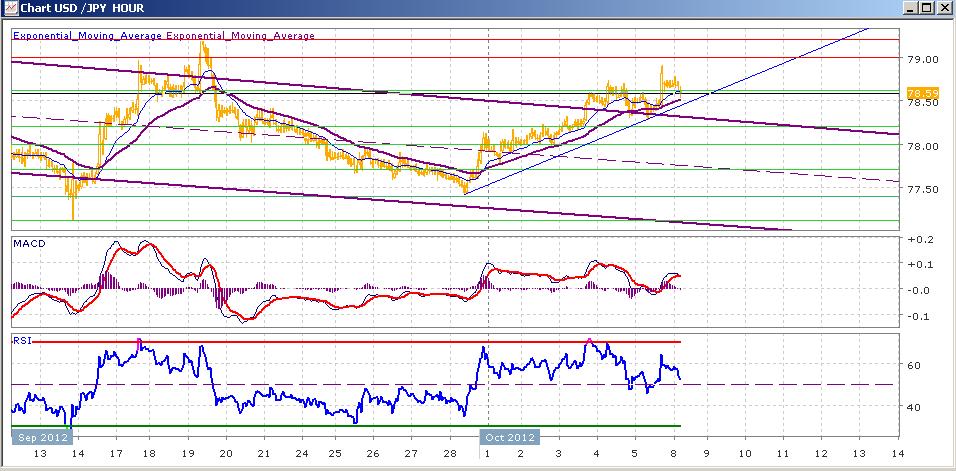Click the orange 78.59 current price tag

922,94
